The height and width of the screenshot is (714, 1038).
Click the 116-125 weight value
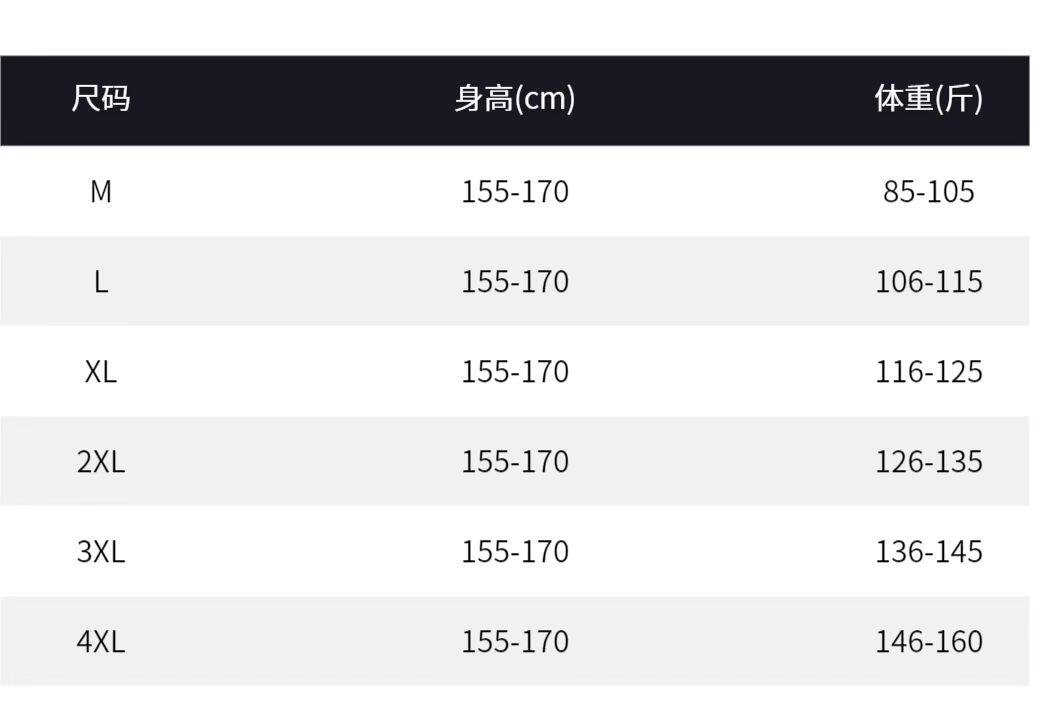click(928, 371)
